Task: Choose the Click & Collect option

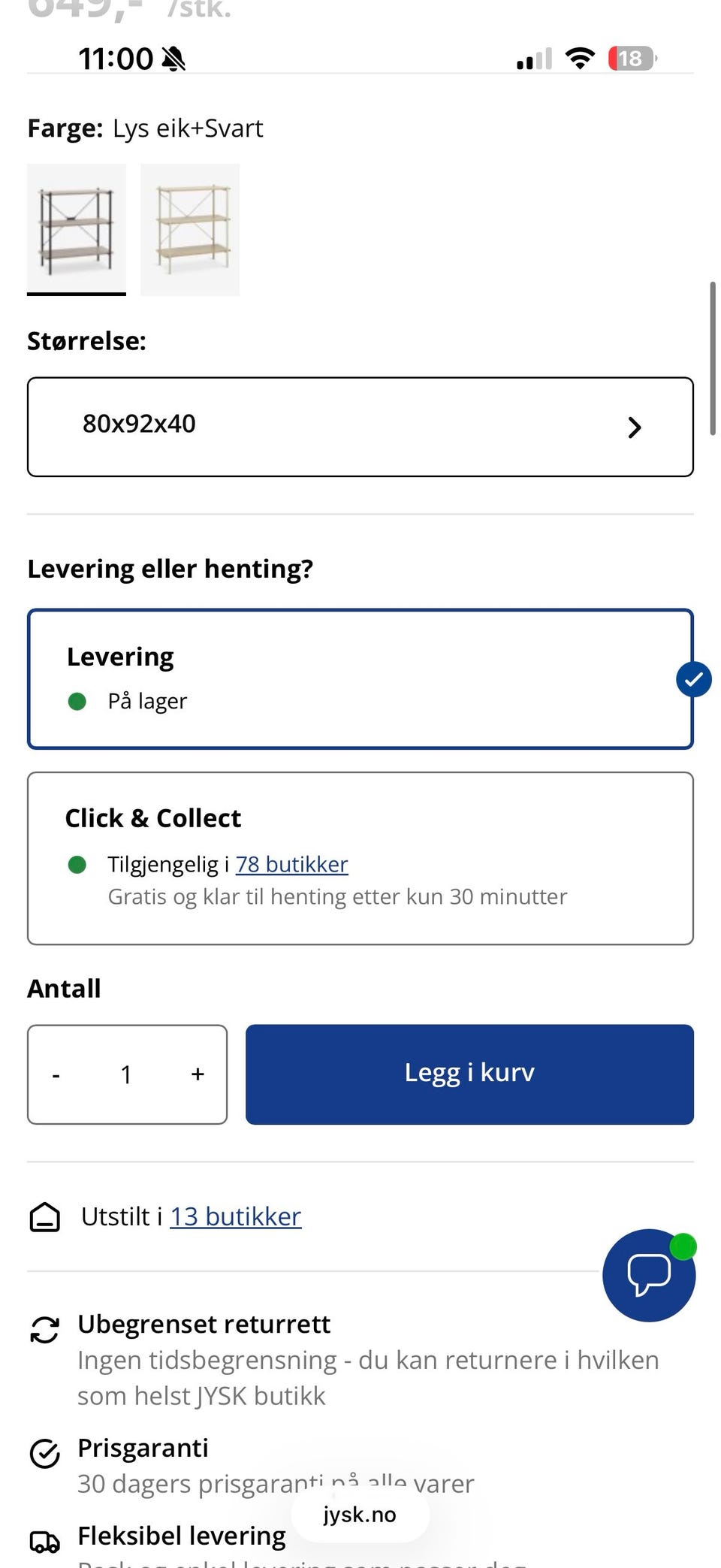Action: click(359, 857)
